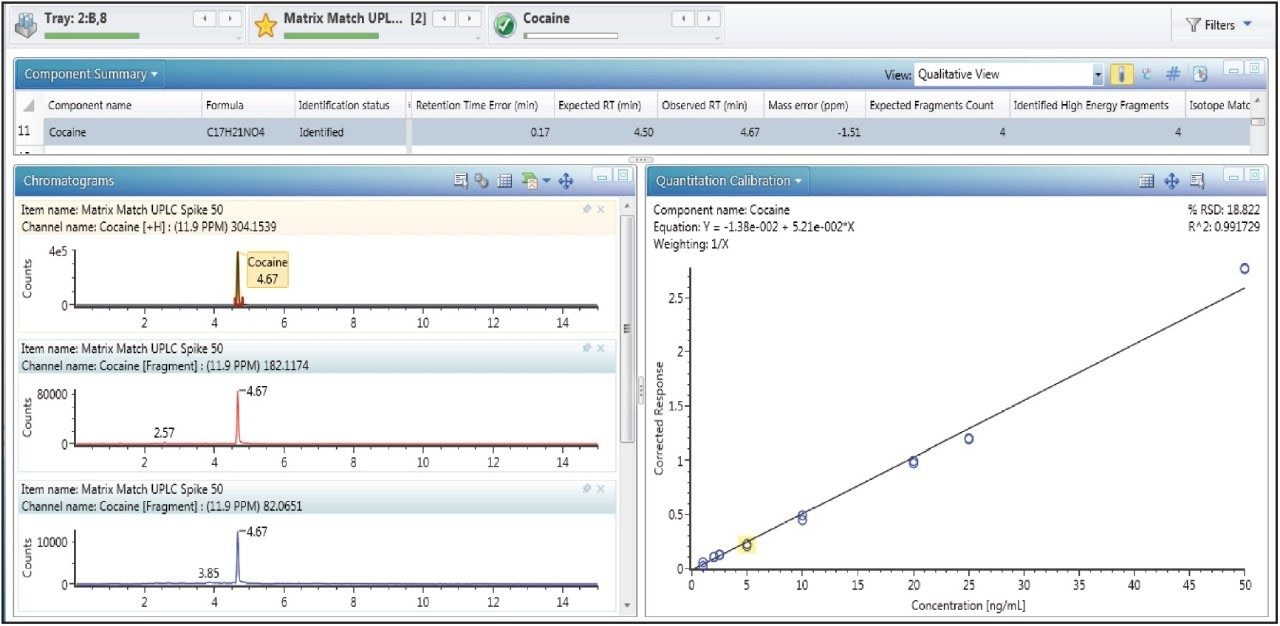Click the Chromatograms table grid icon
Image resolution: width=1280 pixels, height=626 pixels.
[x=505, y=181]
